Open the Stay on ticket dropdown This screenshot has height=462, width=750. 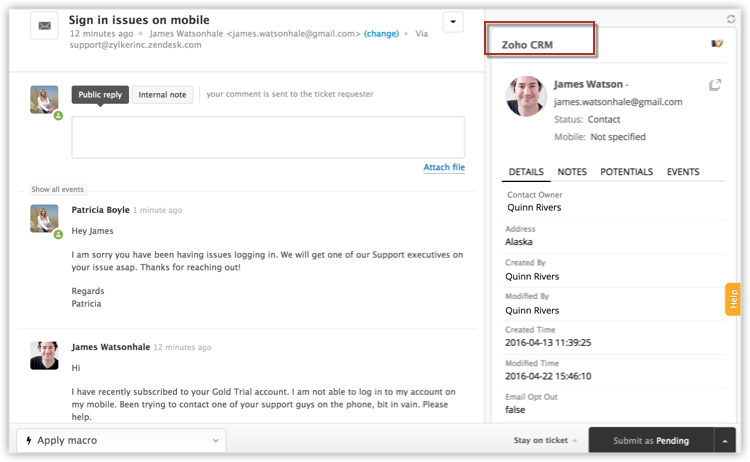pyautogui.click(x=545, y=440)
